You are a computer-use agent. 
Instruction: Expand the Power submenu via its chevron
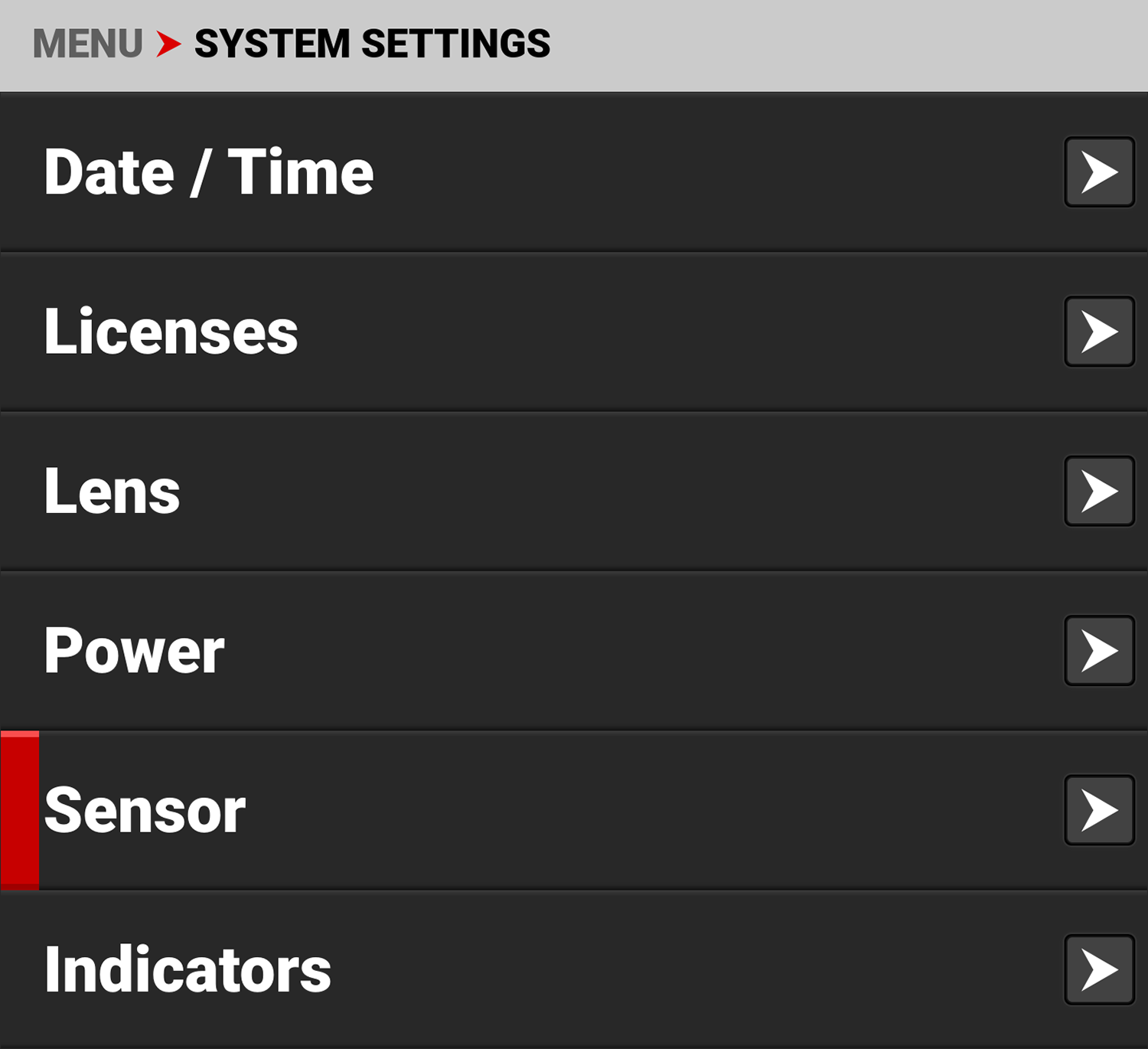(x=1098, y=650)
